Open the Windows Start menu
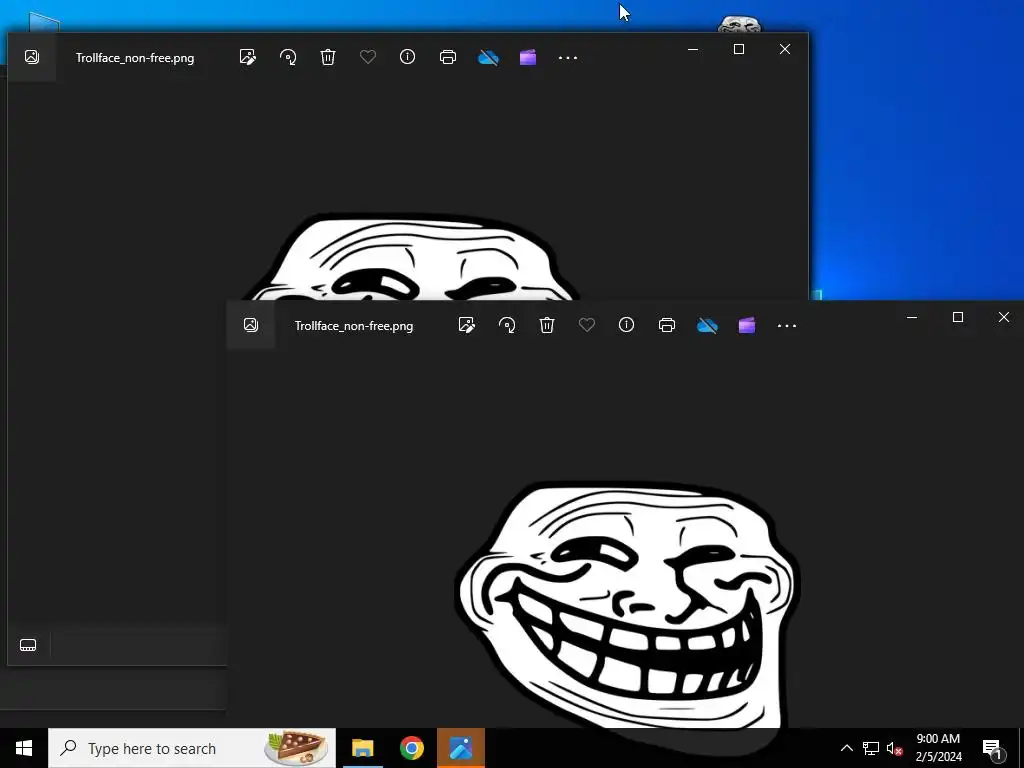Image resolution: width=1024 pixels, height=768 pixels. pos(24,748)
